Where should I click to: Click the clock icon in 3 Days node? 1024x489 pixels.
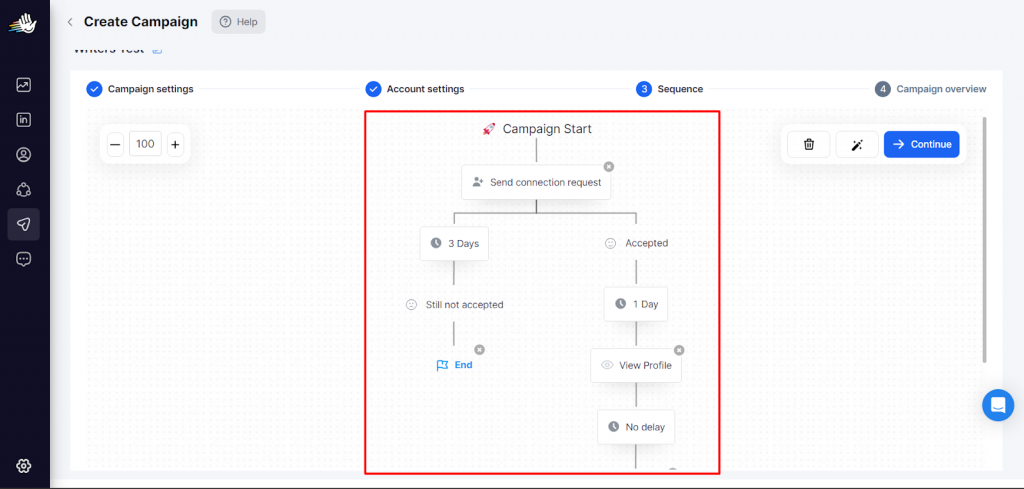point(436,244)
